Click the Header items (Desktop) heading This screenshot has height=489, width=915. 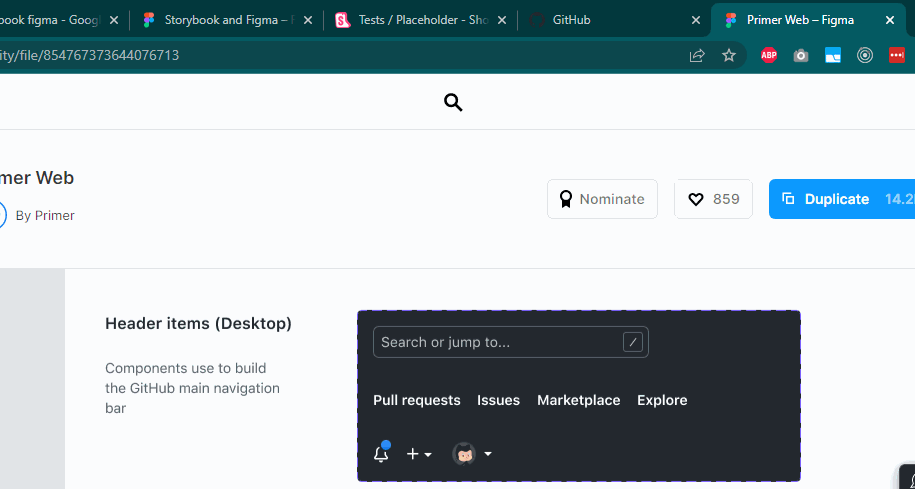tap(198, 323)
